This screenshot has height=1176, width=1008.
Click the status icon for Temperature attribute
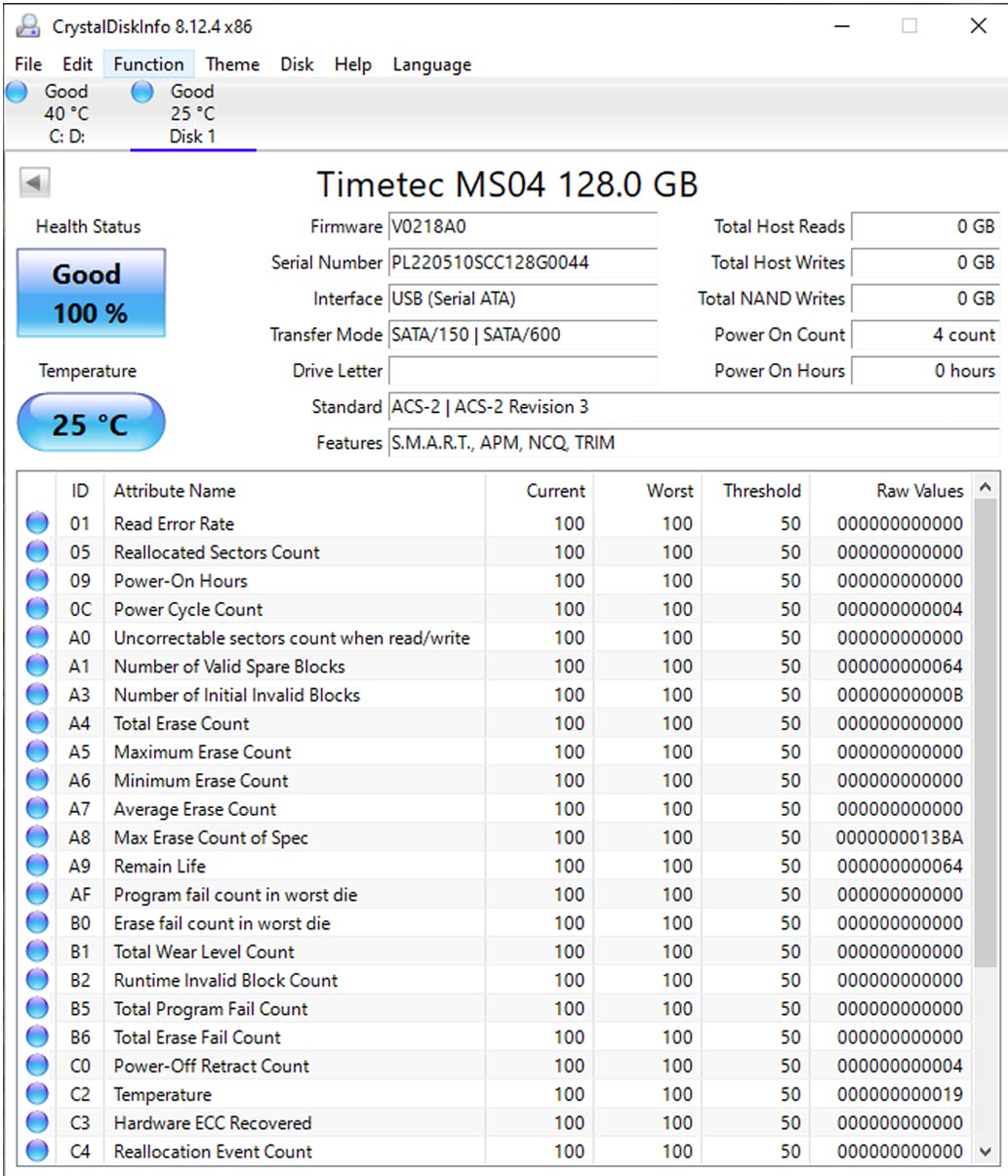coord(37,1095)
